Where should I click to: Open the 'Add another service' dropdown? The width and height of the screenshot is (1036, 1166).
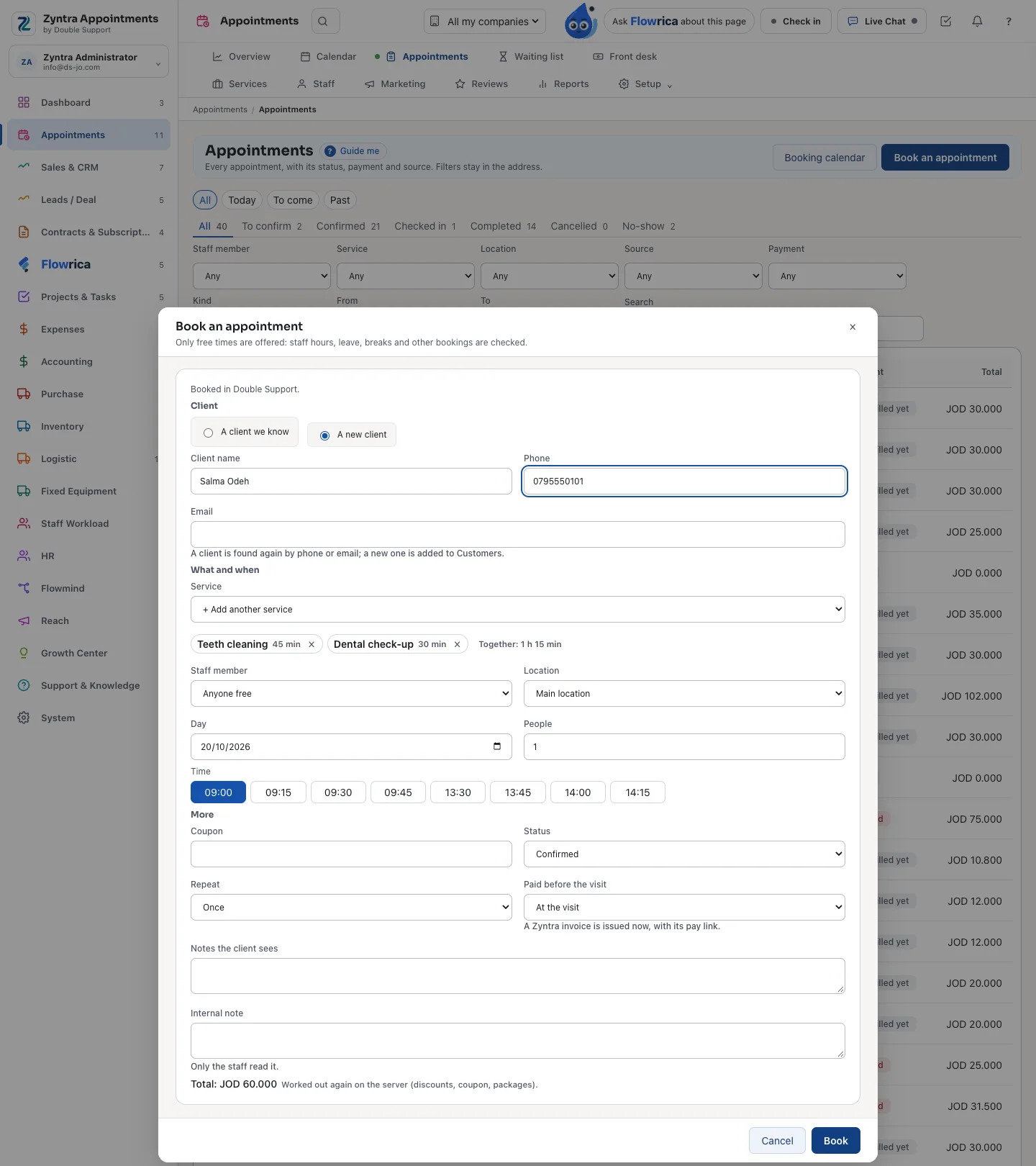[518, 610]
